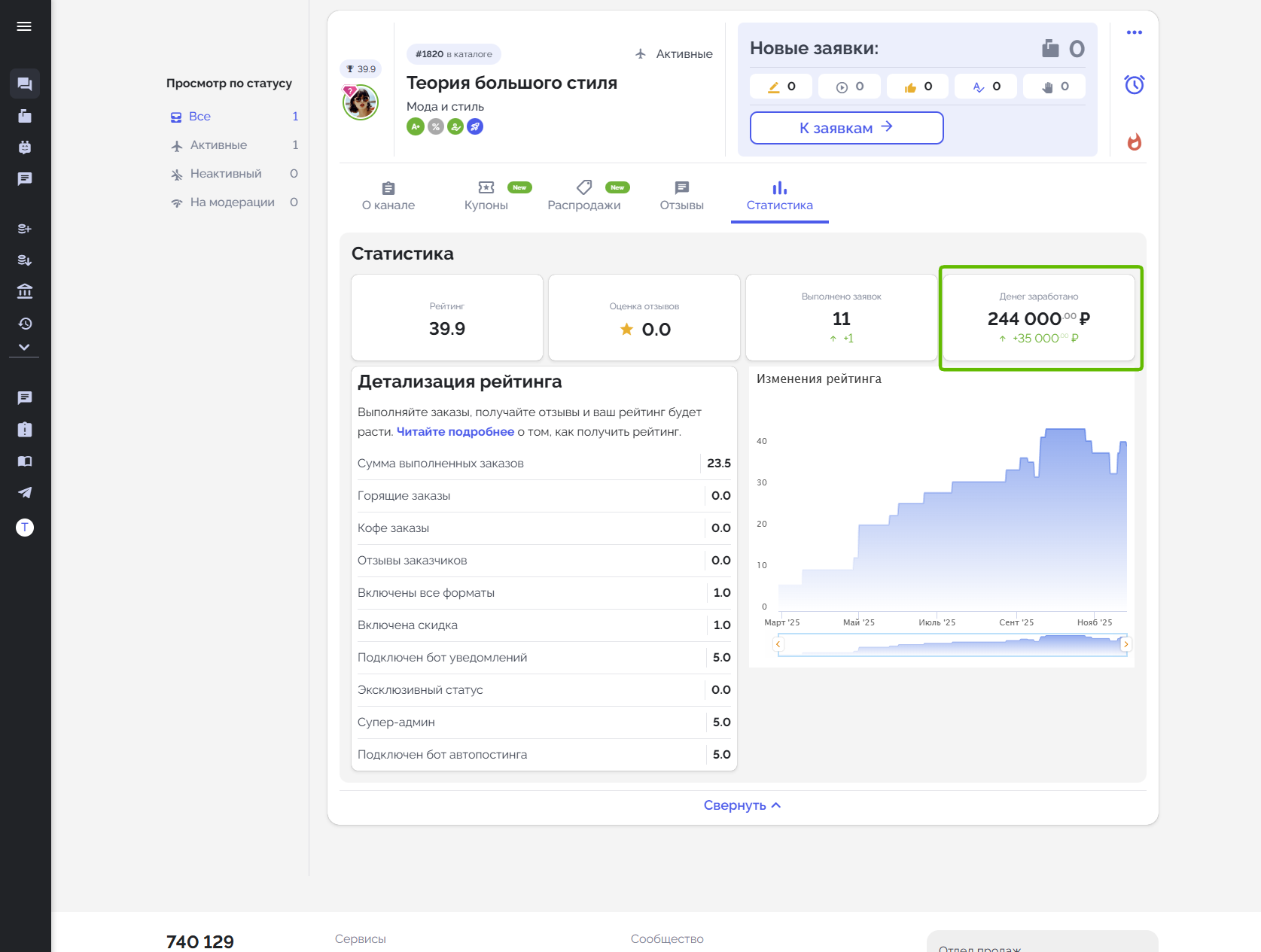Click the Отзывы заказчиков row
The image size is (1261, 952).
pos(544,561)
